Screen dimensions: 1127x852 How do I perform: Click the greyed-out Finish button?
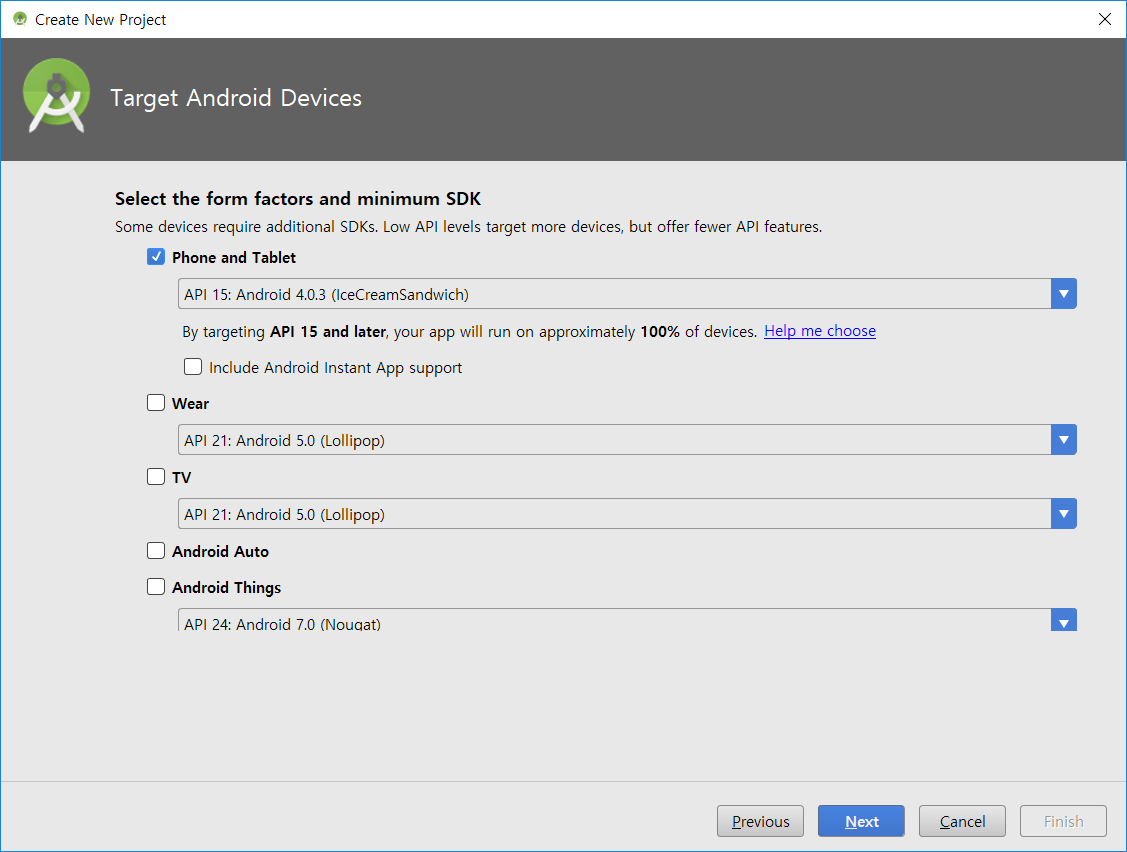tap(1063, 821)
